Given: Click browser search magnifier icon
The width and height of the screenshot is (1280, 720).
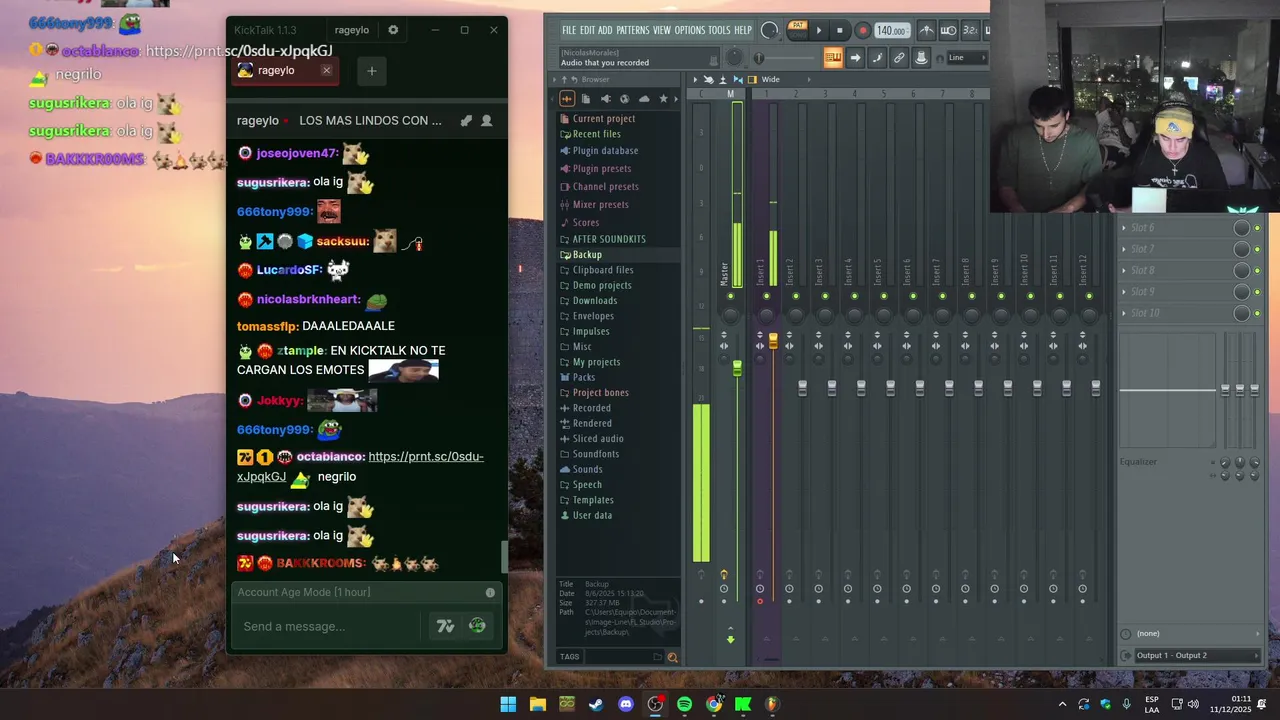Looking at the screenshot, I should click(672, 657).
